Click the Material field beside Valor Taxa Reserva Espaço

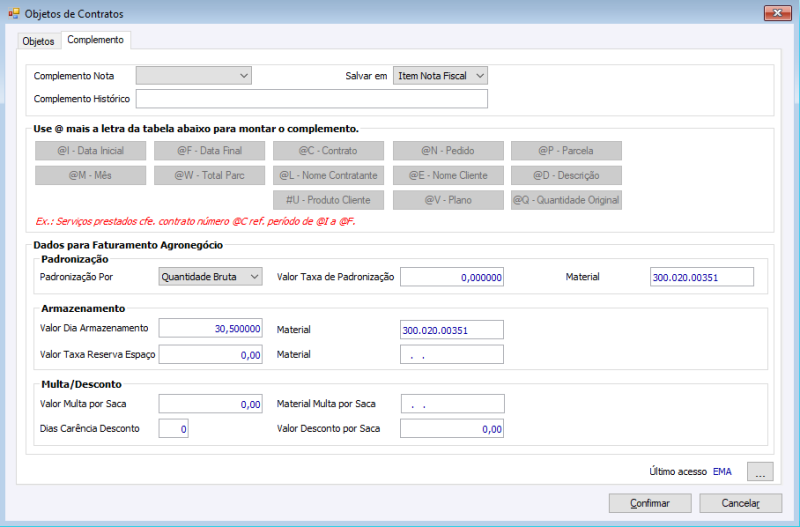coord(452,355)
